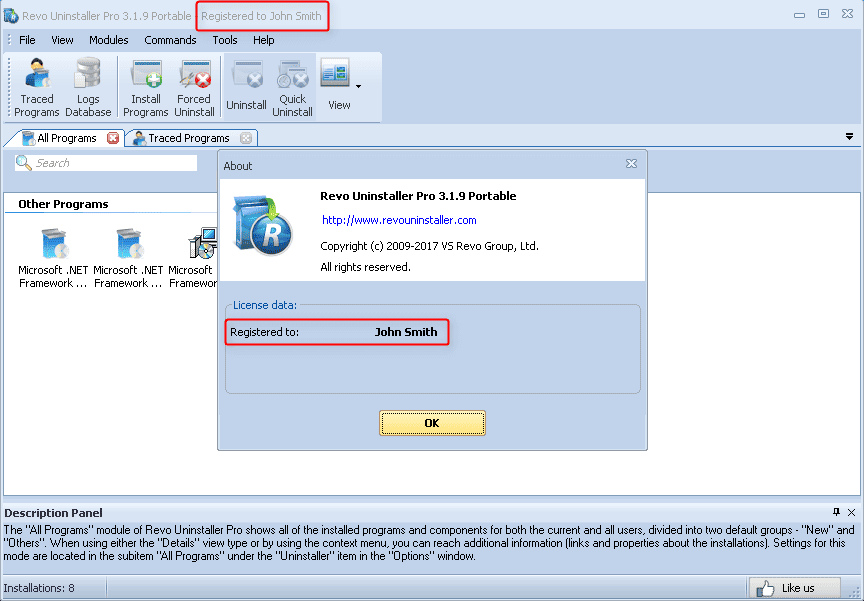The width and height of the screenshot is (864, 601).
Task: Switch to the Traced Programs tab
Action: click(x=182, y=138)
